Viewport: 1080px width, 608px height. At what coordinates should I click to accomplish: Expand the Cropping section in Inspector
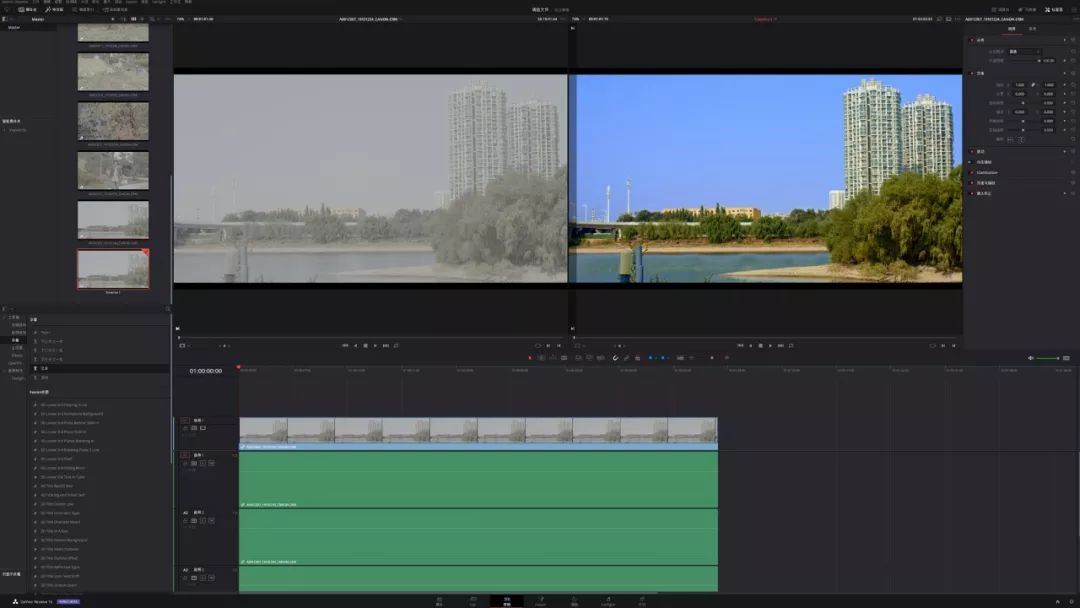coord(981,151)
